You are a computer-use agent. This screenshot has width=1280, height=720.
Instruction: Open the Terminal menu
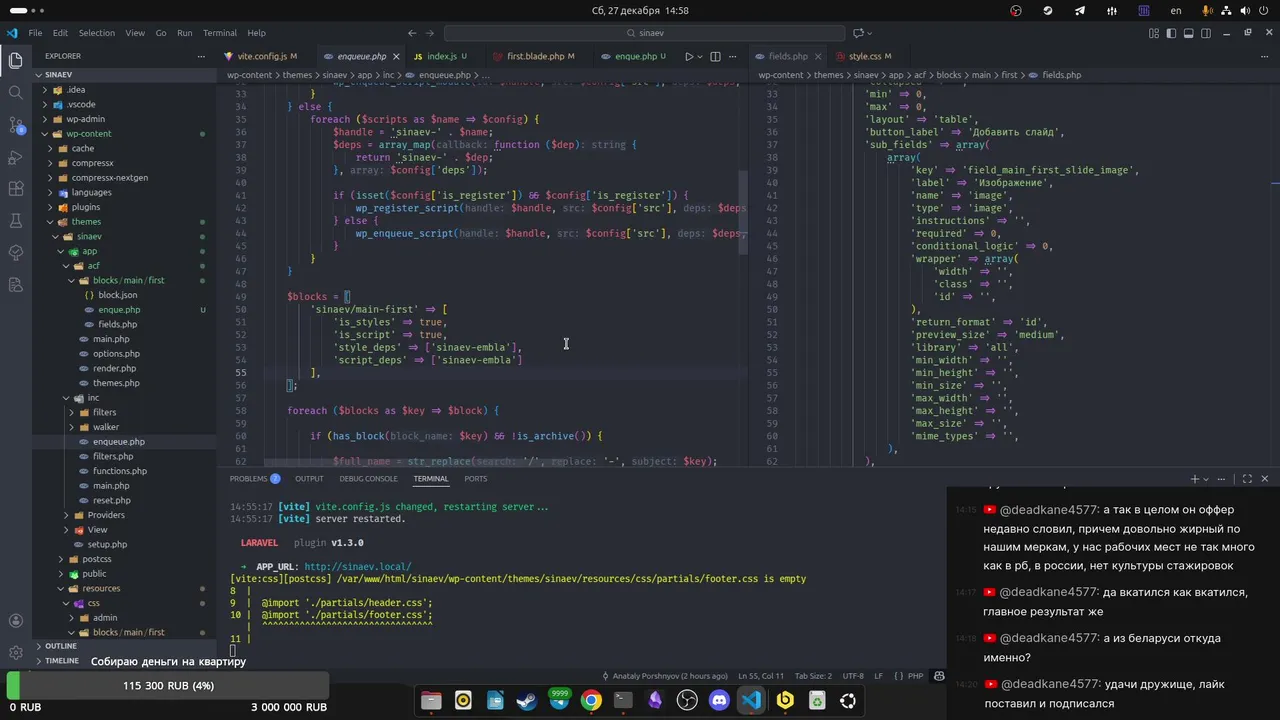(x=220, y=33)
